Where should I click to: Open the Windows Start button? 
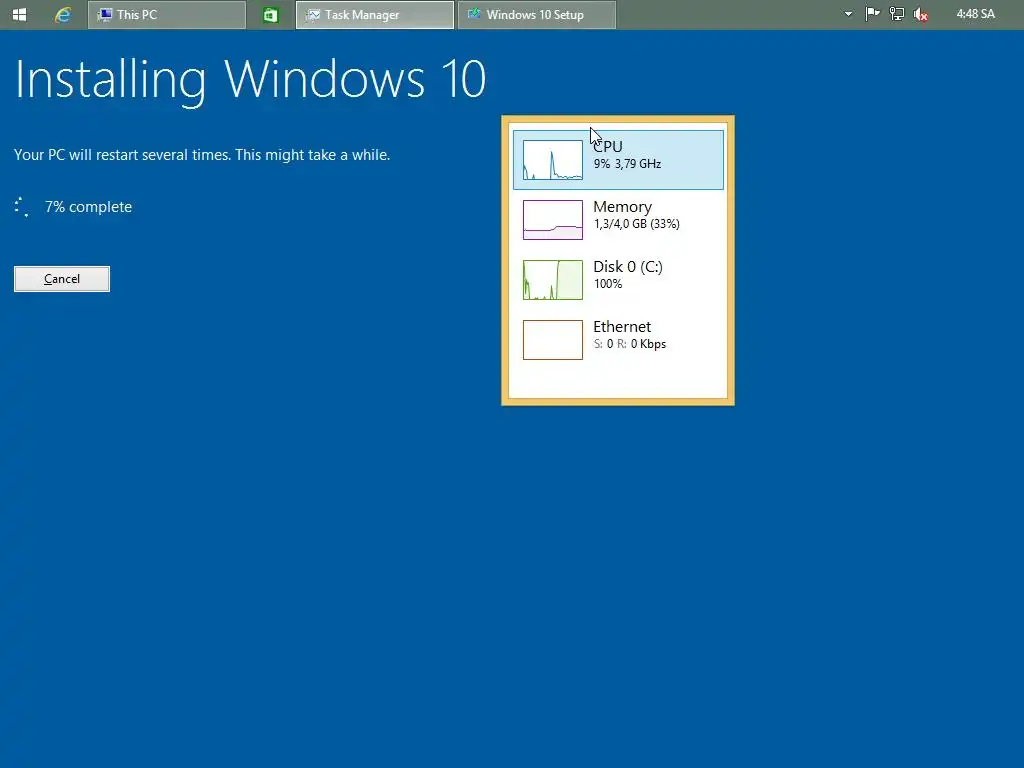(20, 14)
